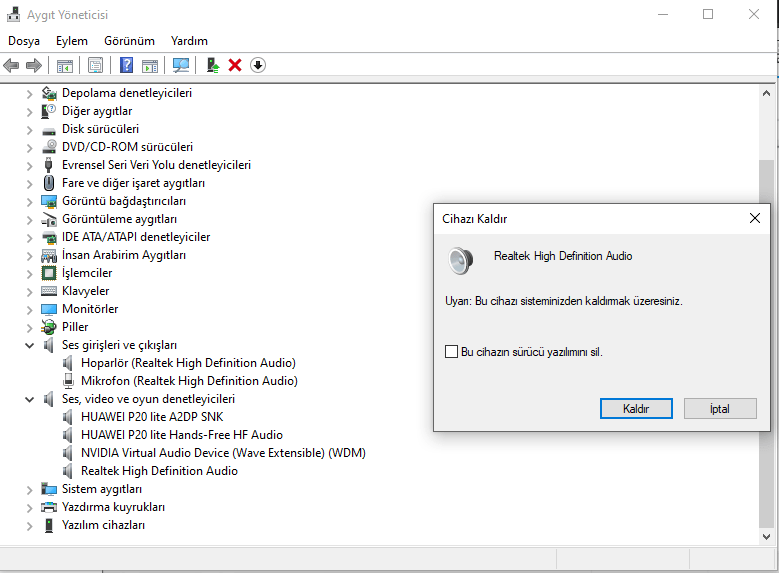Click the Görüntü bağdaştırıcıları icon
The image size is (779, 573).
pyautogui.click(x=49, y=201)
